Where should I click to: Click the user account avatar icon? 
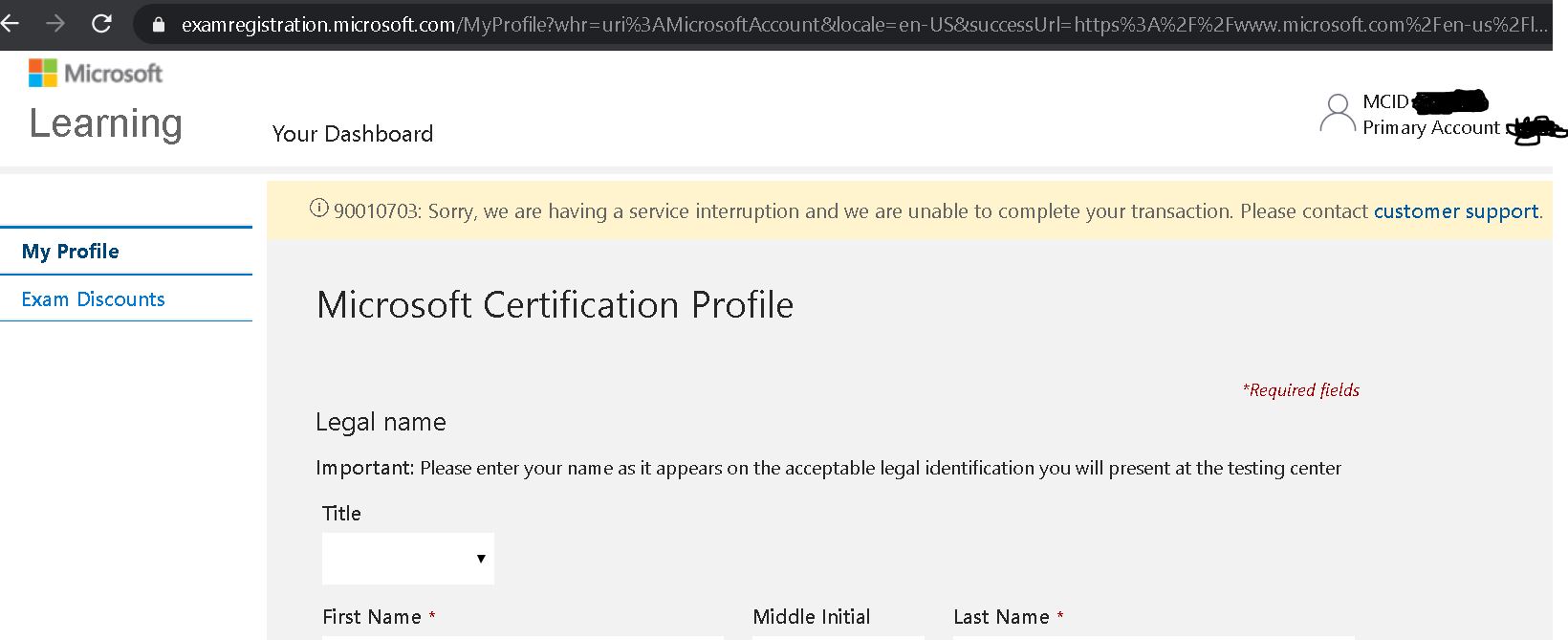click(1337, 114)
